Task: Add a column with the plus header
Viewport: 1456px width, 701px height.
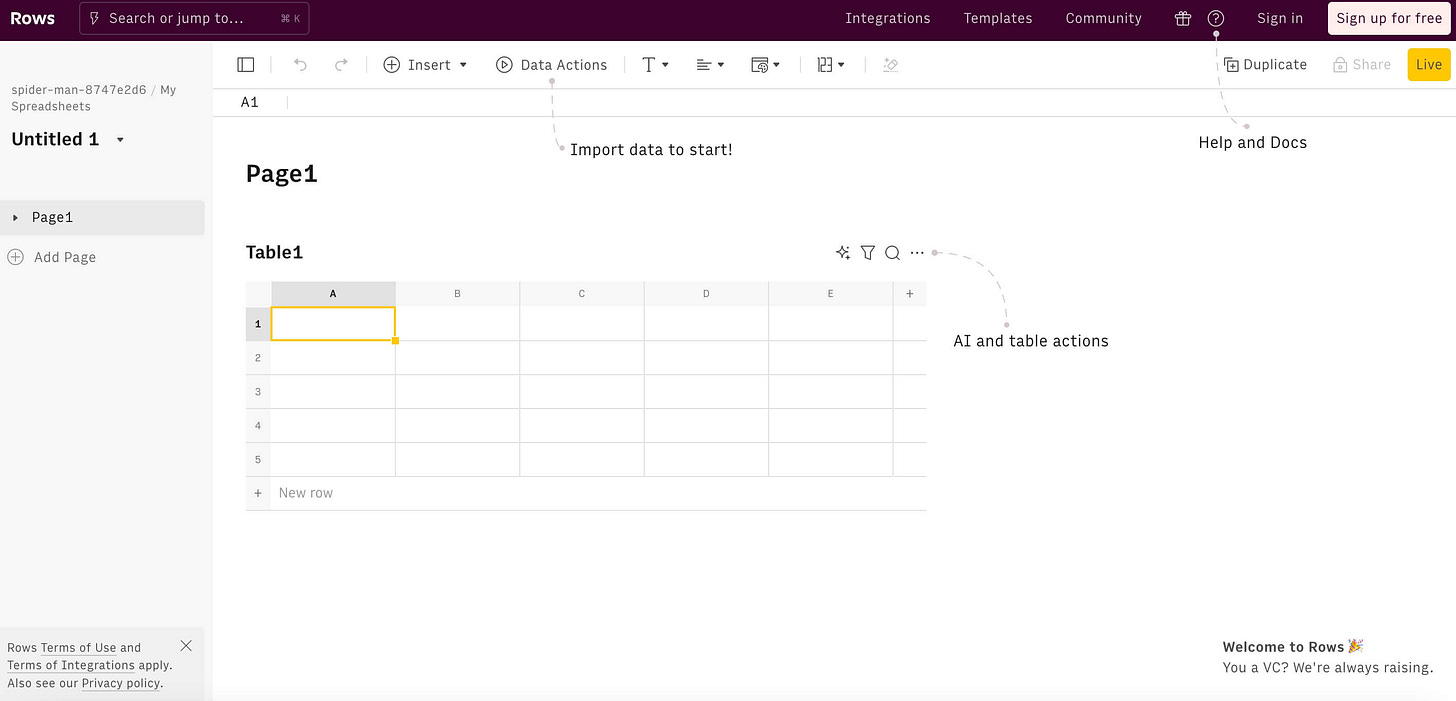Action: pyautogui.click(x=910, y=294)
